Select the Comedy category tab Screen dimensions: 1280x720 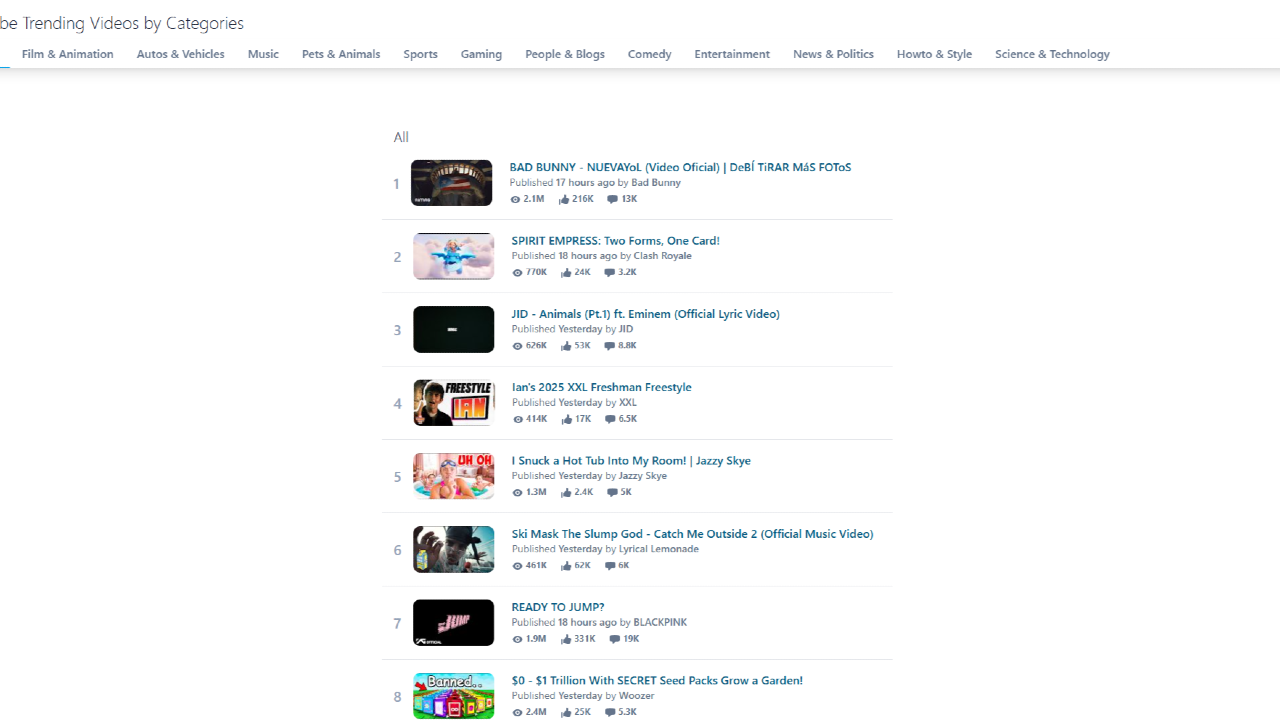[x=649, y=54]
